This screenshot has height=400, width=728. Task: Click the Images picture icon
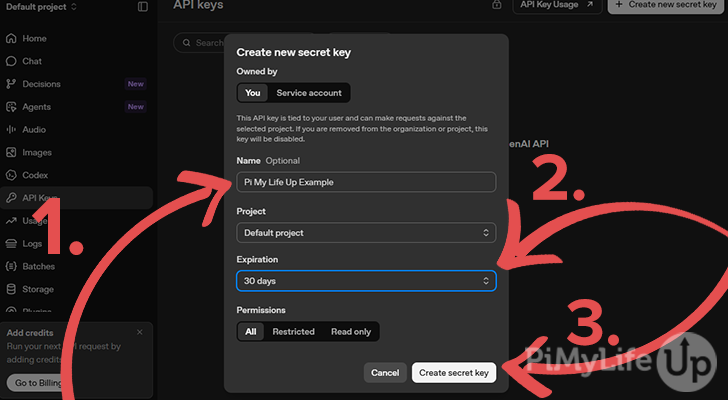pos(11,152)
